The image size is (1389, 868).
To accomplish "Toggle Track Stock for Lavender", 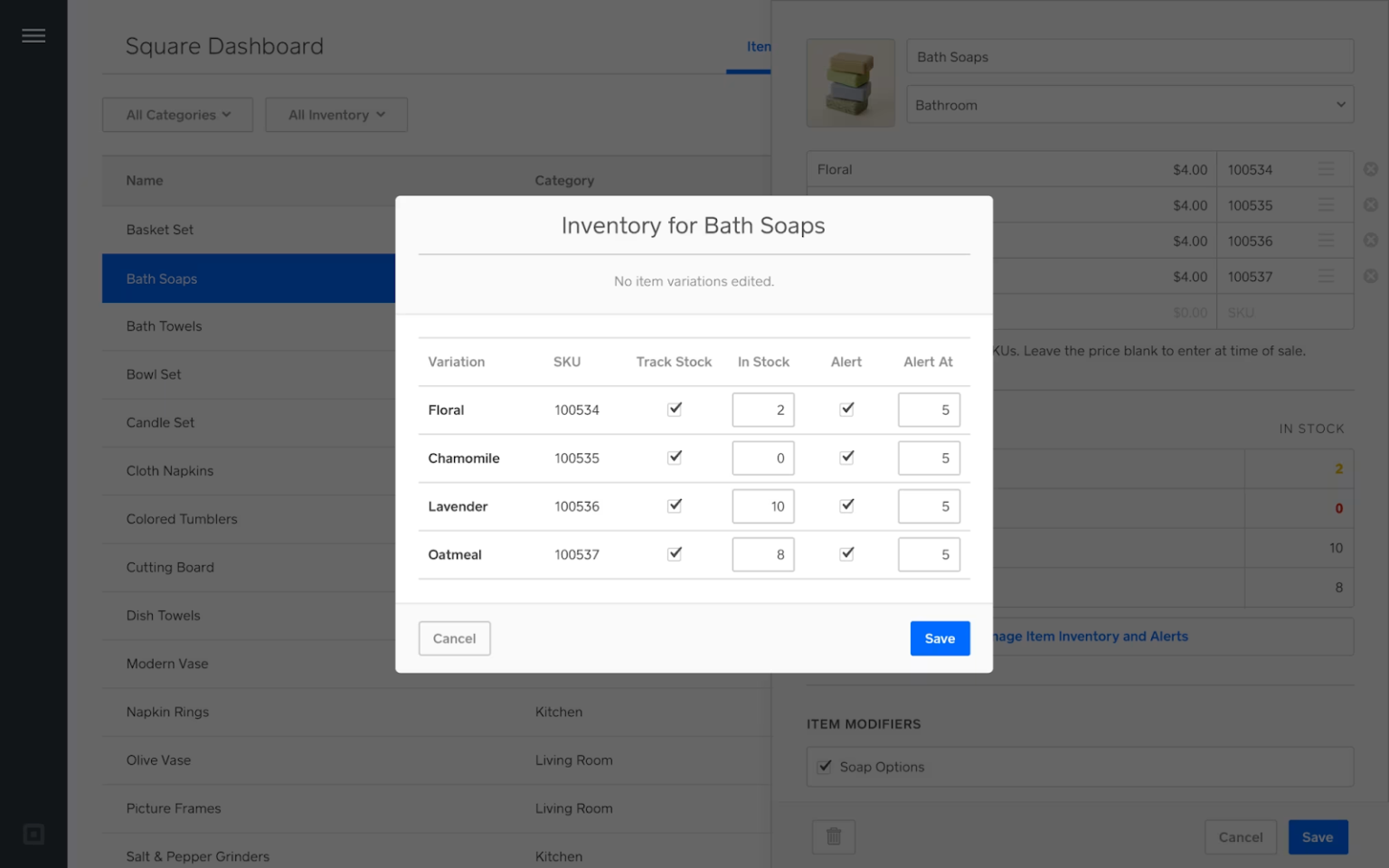I will coord(674,505).
